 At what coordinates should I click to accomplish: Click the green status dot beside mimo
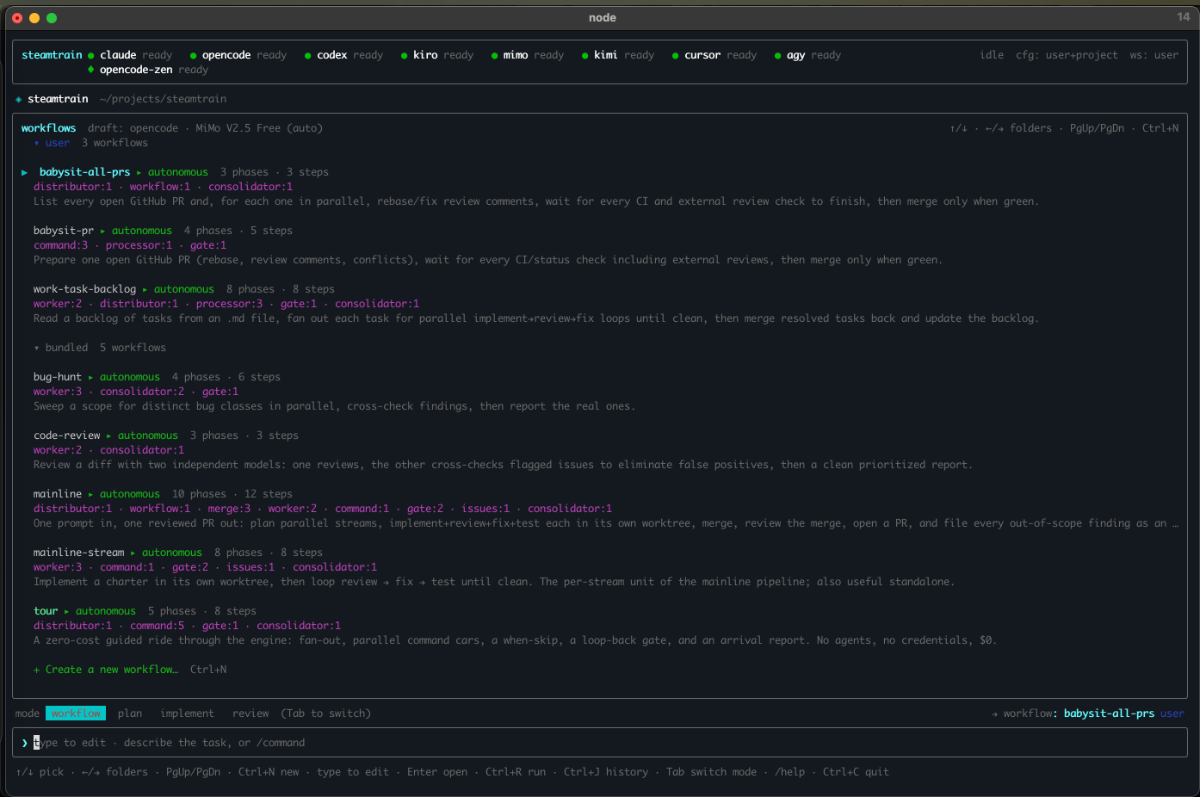coord(494,56)
